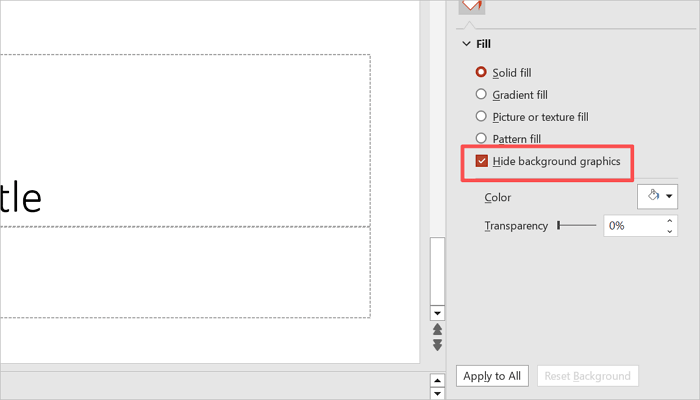Click the slide scrollbar down arrow
The image size is (700, 400).
pos(438,313)
